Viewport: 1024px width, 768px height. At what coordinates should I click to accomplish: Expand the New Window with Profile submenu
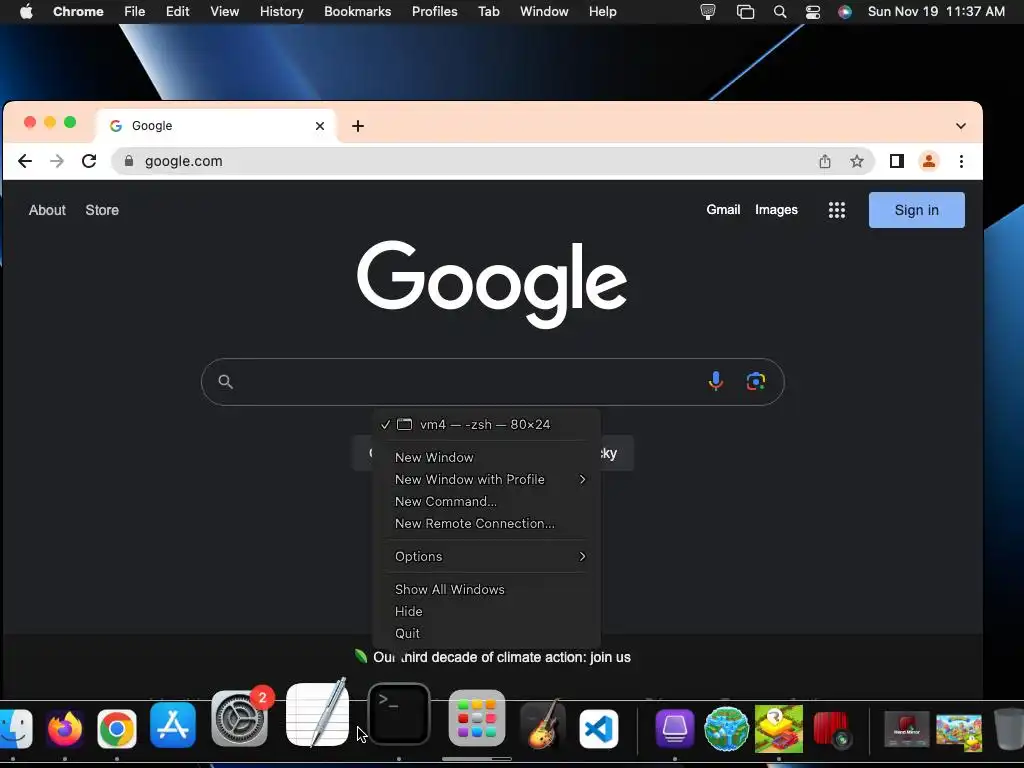pyautogui.click(x=486, y=479)
